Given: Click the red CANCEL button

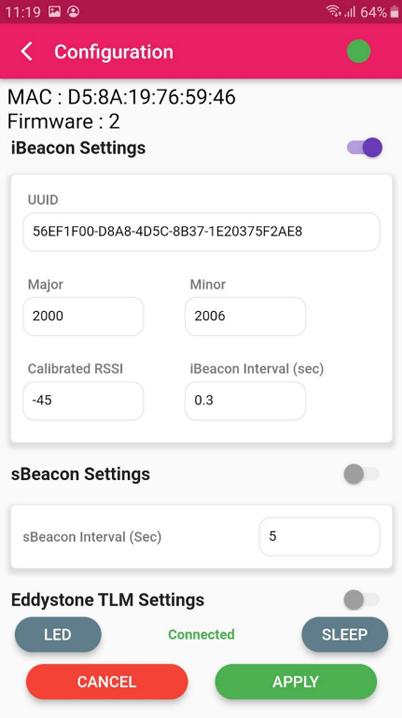Looking at the screenshot, I should coord(107,681).
